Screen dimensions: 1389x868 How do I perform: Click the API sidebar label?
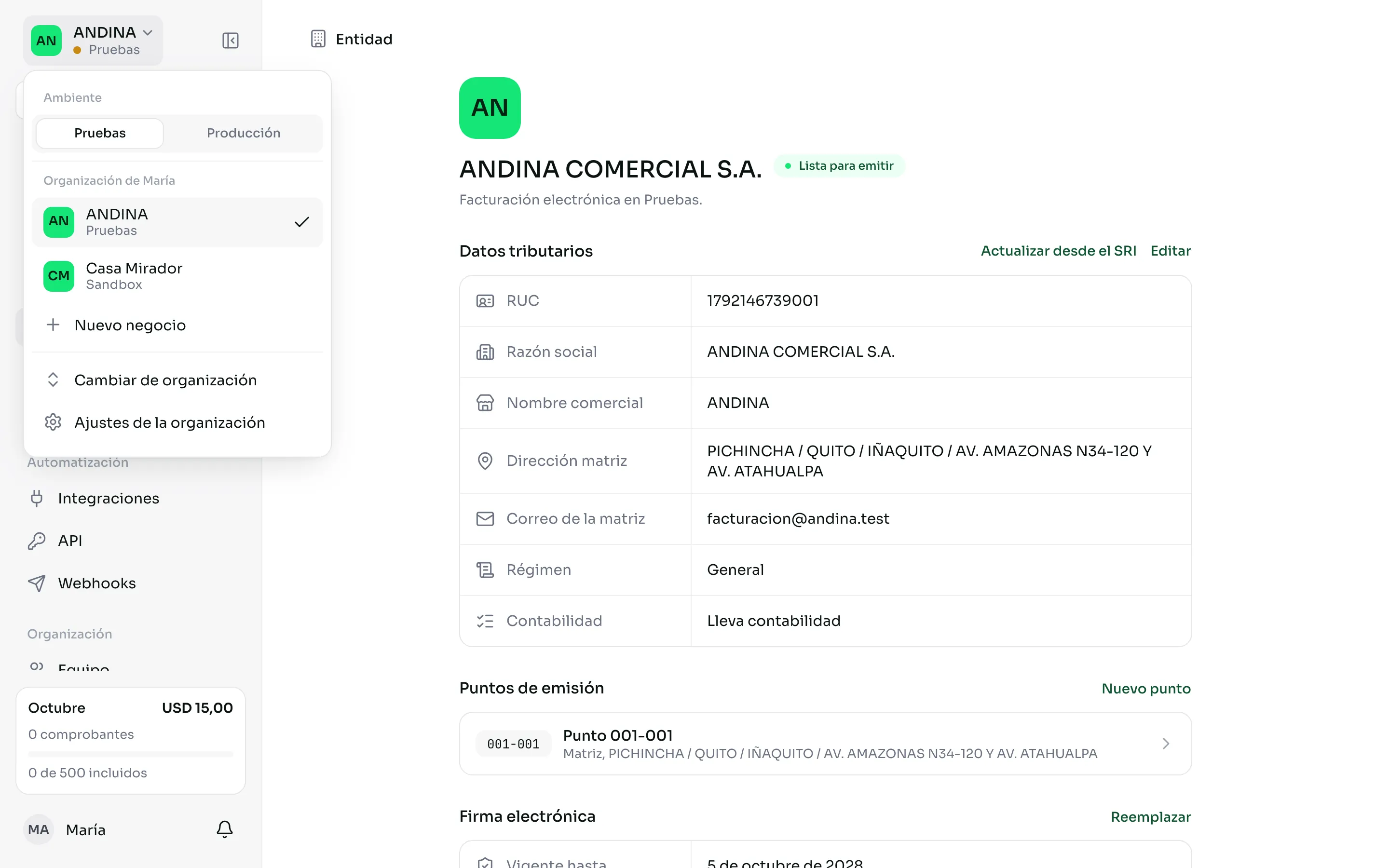coord(70,541)
